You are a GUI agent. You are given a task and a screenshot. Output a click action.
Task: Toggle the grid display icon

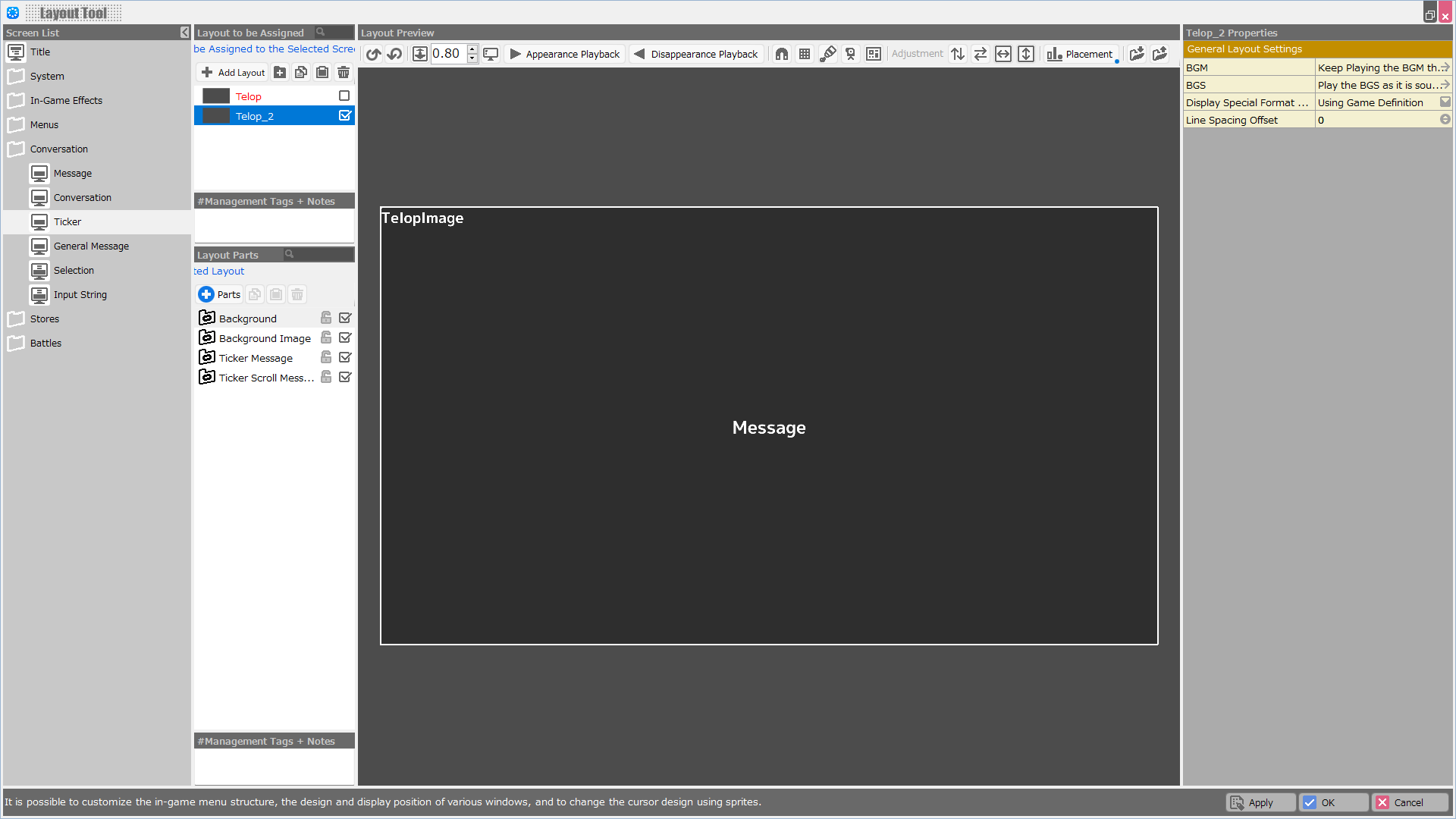tap(805, 54)
